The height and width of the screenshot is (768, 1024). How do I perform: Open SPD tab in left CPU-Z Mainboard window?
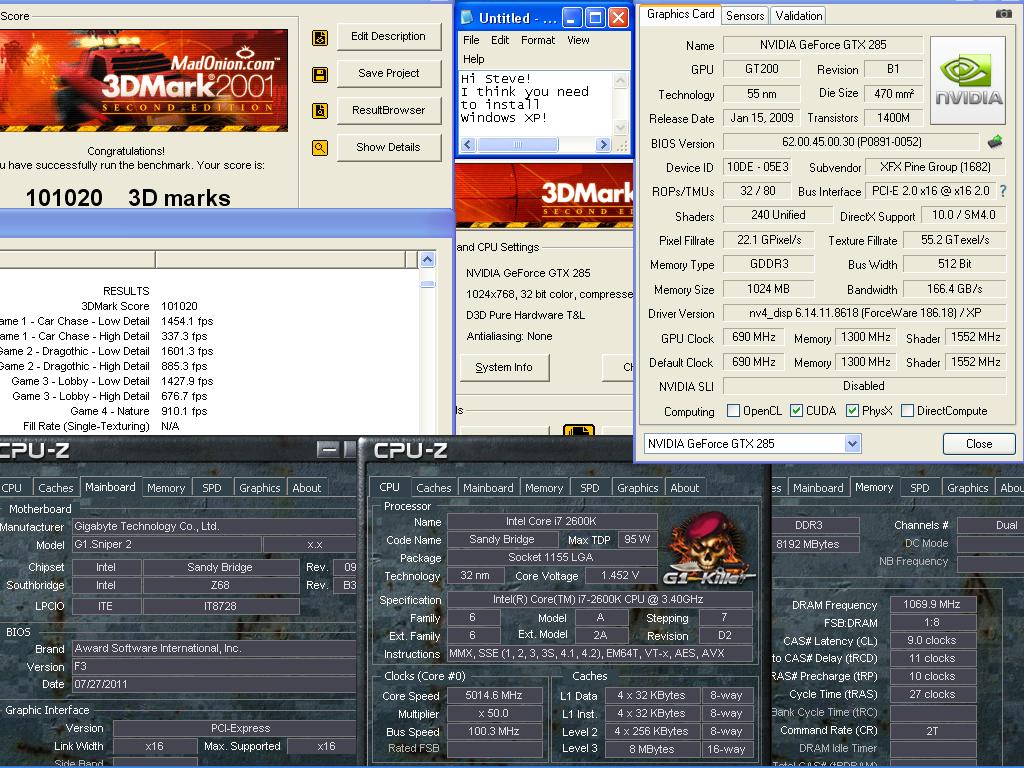click(x=212, y=488)
